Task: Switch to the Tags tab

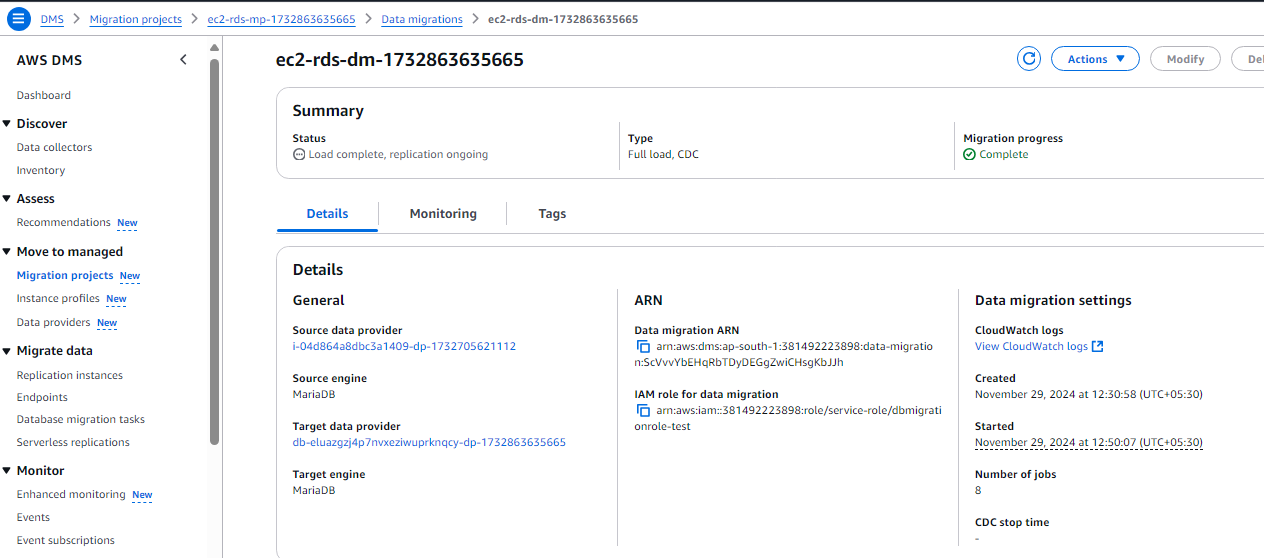Action: [552, 214]
